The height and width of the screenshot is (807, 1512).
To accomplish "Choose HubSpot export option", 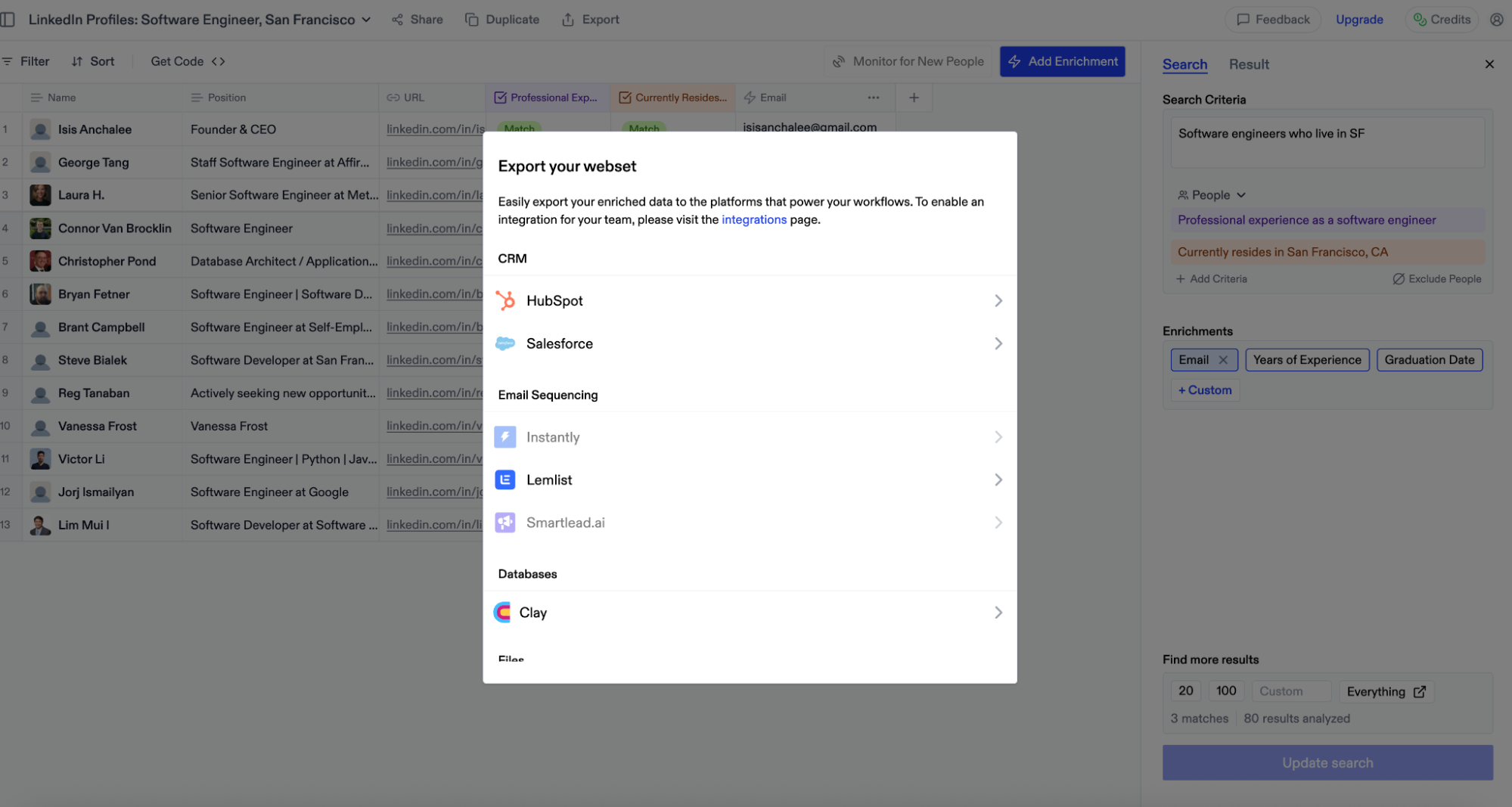I will tap(750, 300).
